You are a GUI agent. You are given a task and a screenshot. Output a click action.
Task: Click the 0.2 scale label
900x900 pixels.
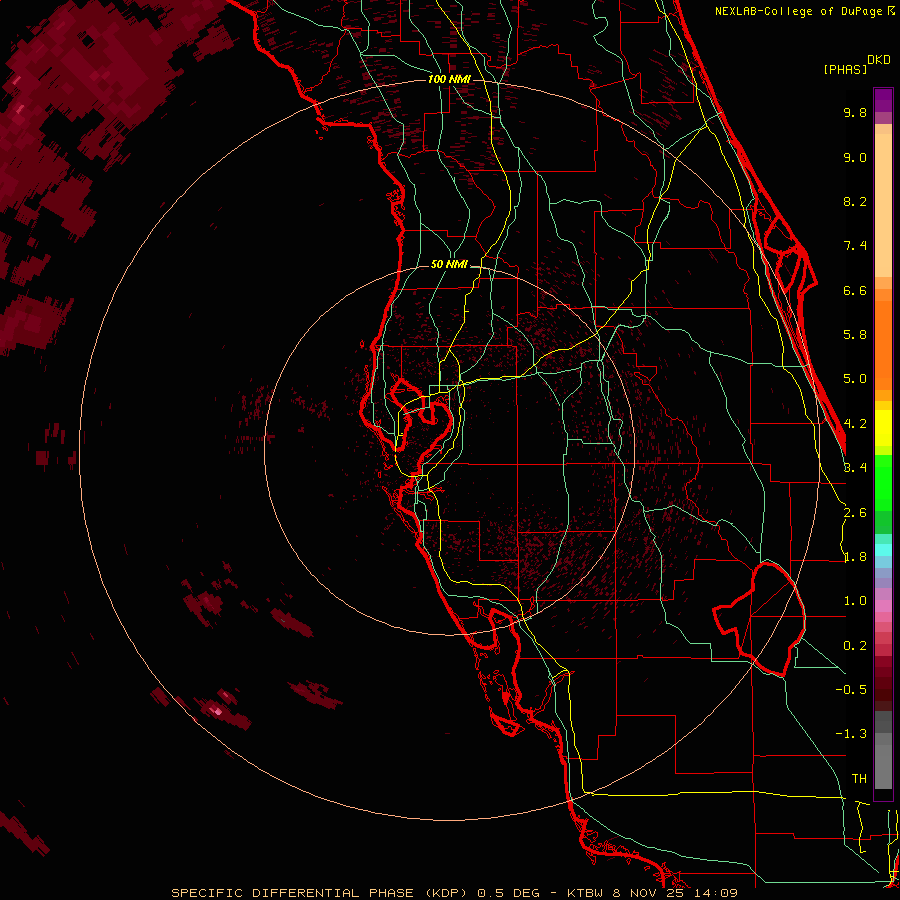(x=855, y=646)
